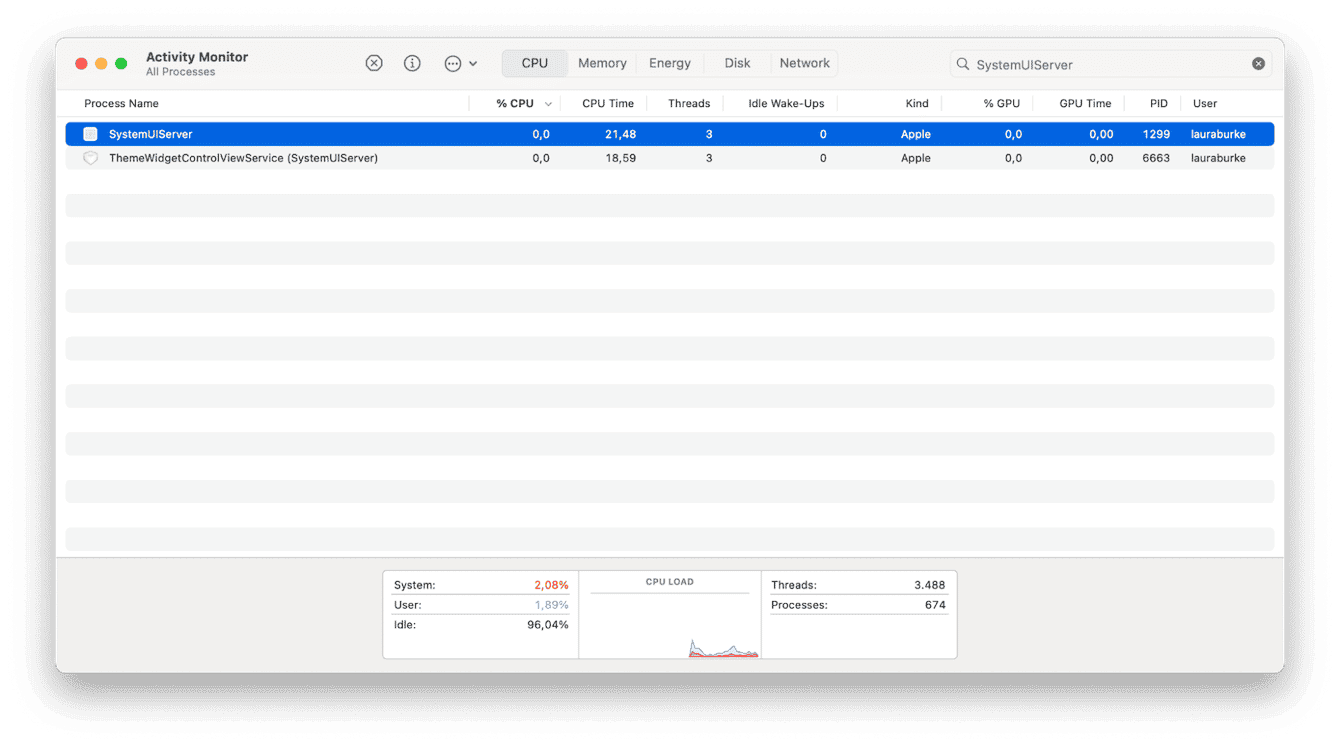The width and height of the screenshot is (1340, 747).
Task: Clear the search field with the X icon
Action: click(1258, 62)
